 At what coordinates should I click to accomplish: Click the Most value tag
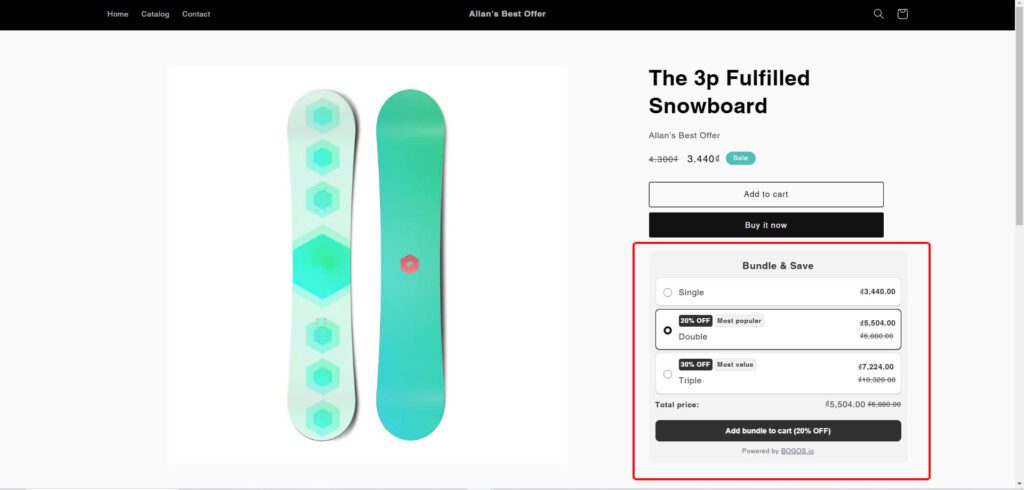[735, 365]
